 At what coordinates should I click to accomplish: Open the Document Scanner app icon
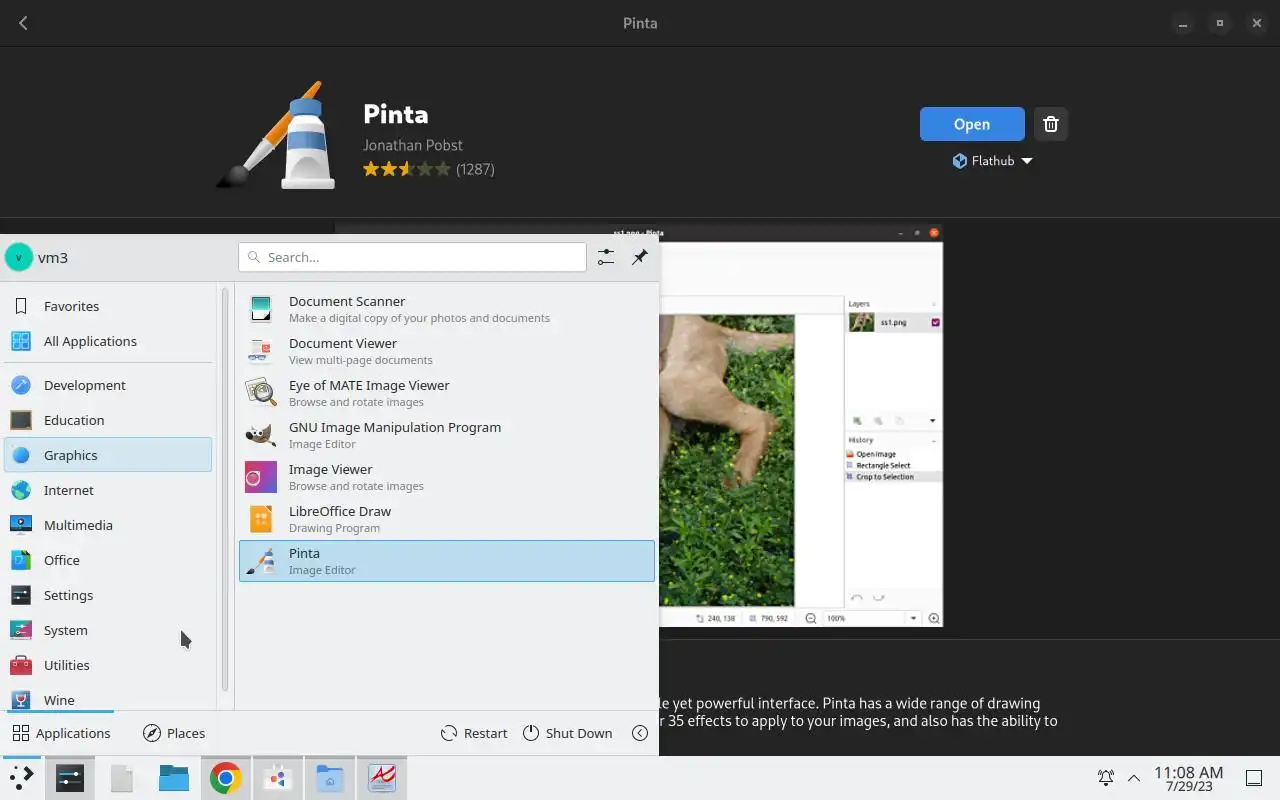261,309
